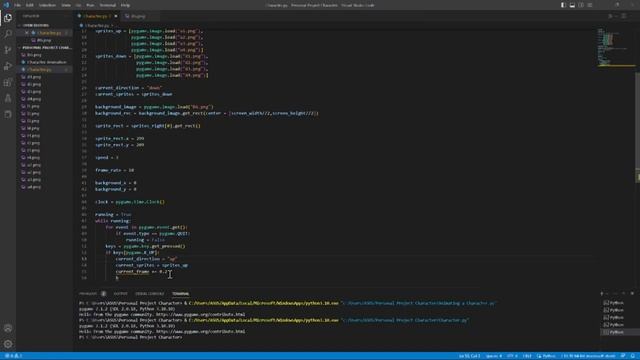
Task: Click the bottom activity bar icon below Testing
Action: (8, 114)
